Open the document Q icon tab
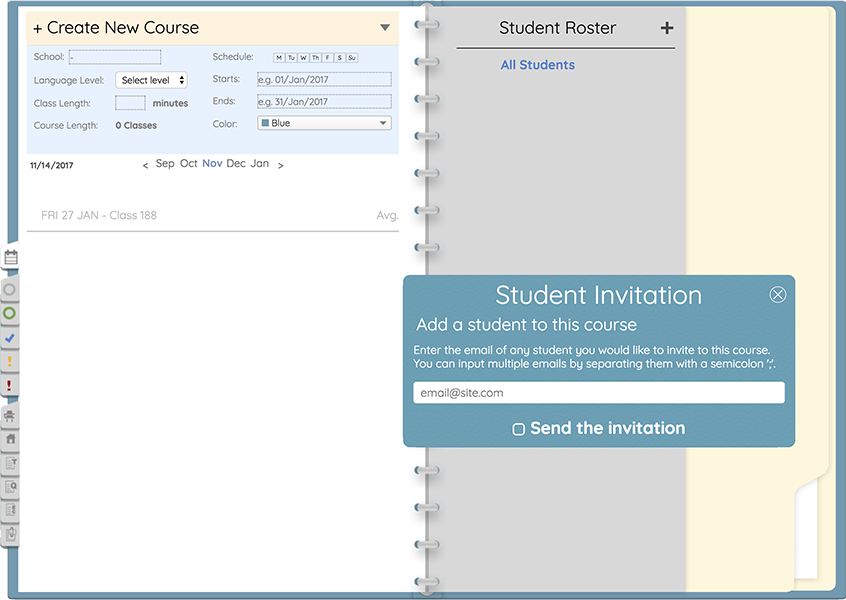The image size is (846, 600). coord(11,487)
